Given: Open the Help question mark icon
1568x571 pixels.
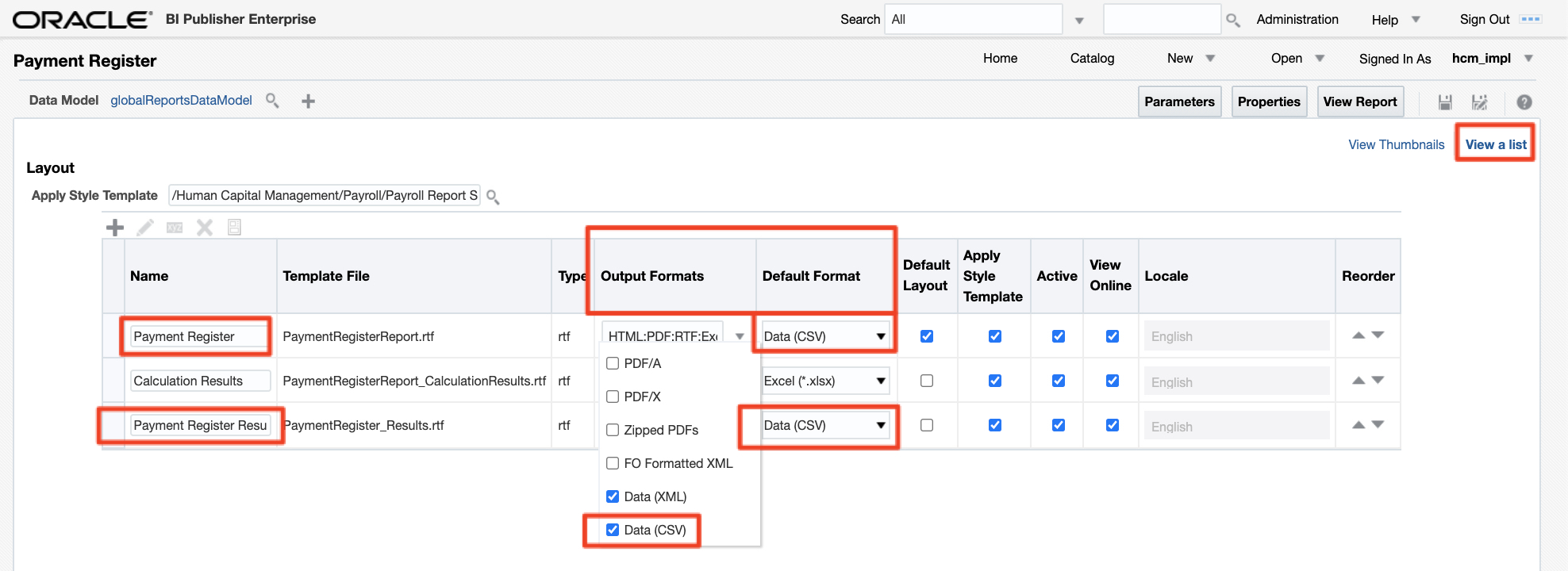Looking at the screenshot, I should (1524, 102).
